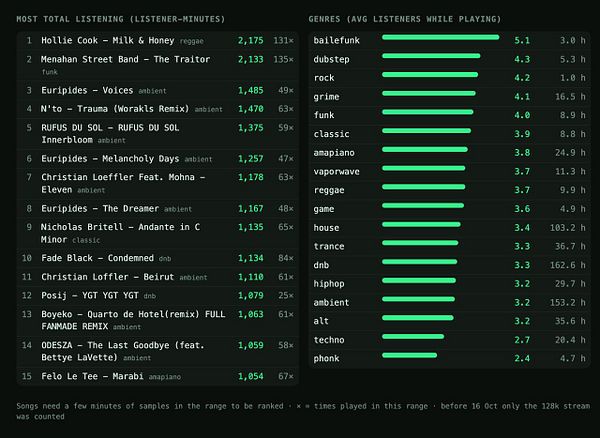The image size is (600, 438).
Task: Click the 131× play count
Action: click(284, 41)
